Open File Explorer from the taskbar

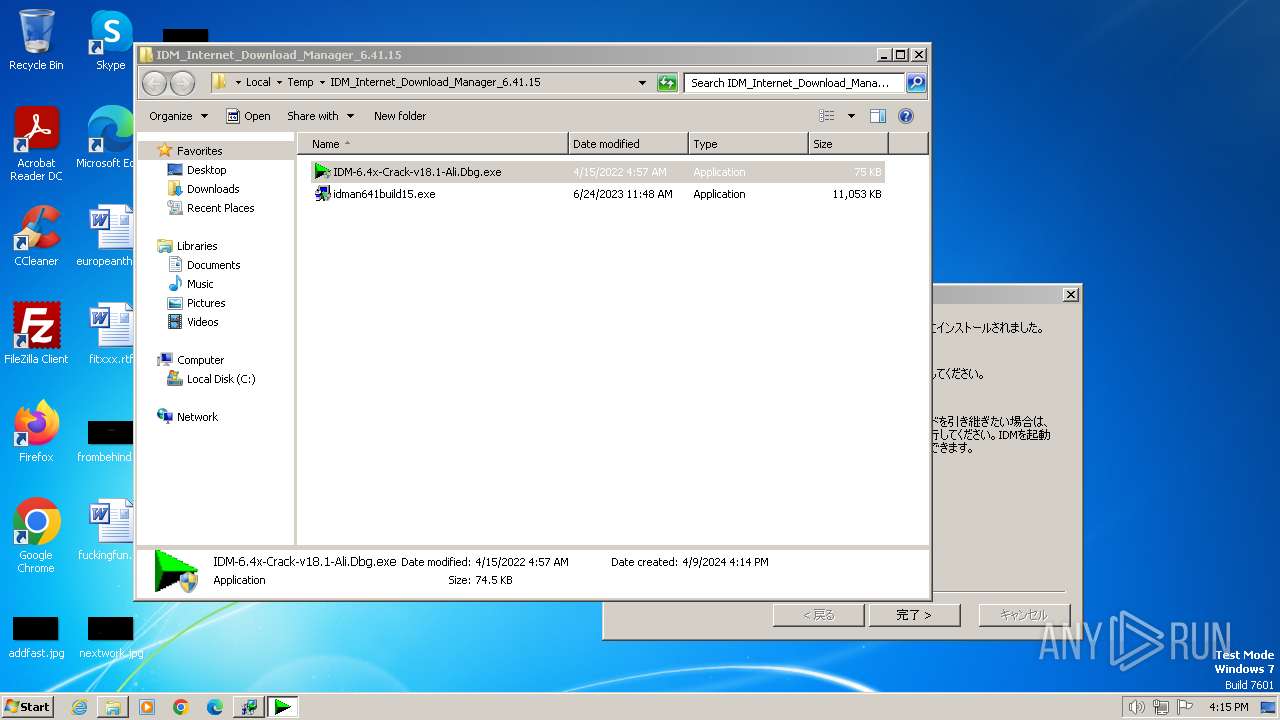113,707
